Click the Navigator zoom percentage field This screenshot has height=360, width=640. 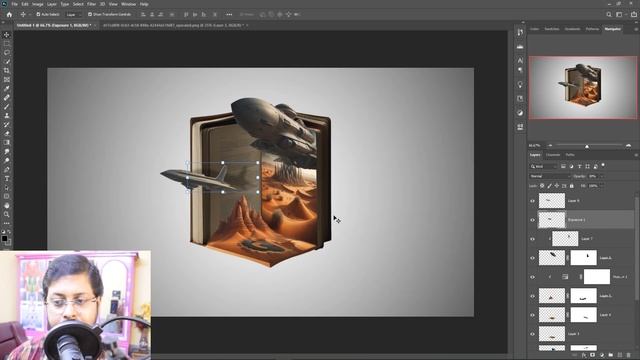coord(534,146)
